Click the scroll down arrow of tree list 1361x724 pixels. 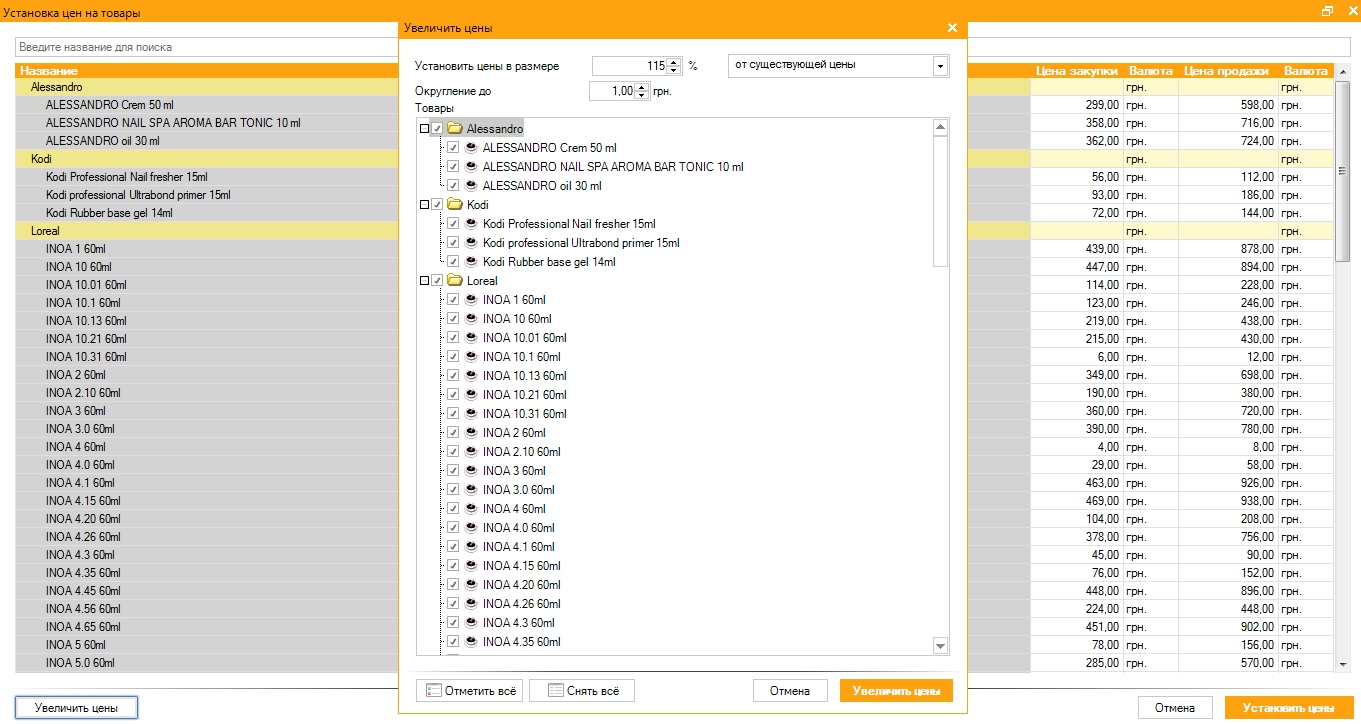point(940,647)
